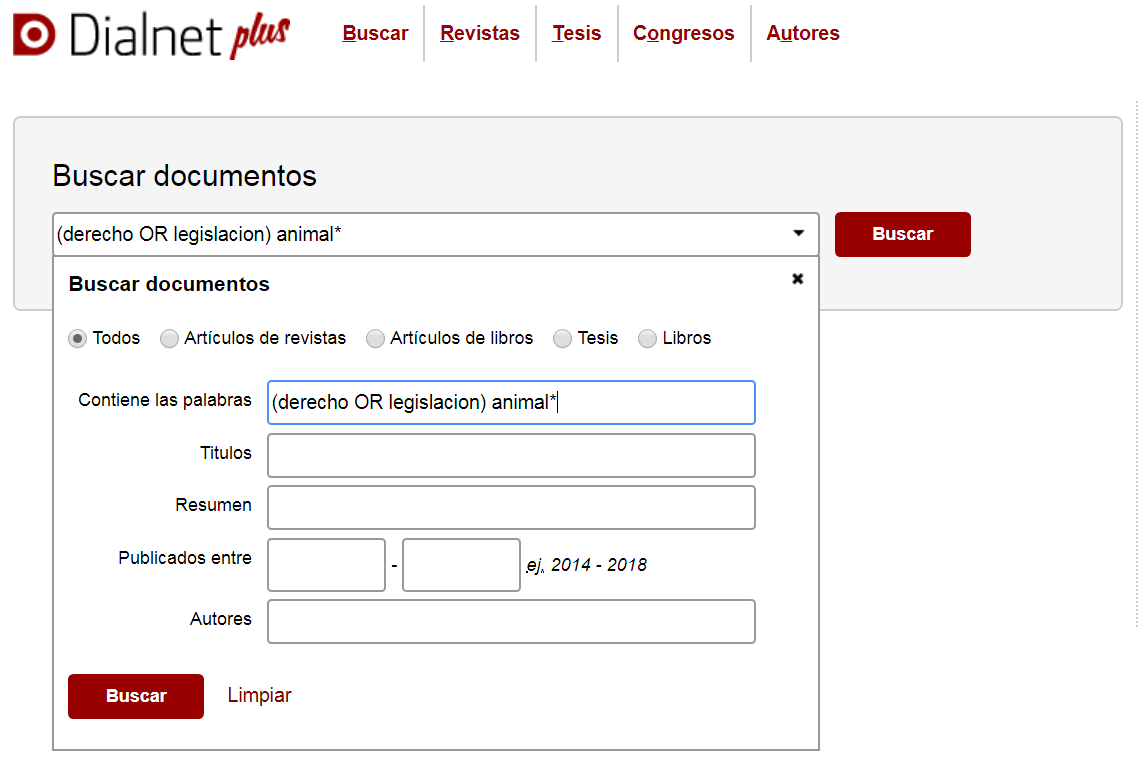Select the Tesis radio button
The width and height of the screenshot is (1138, 770).
tap(563, 339)
